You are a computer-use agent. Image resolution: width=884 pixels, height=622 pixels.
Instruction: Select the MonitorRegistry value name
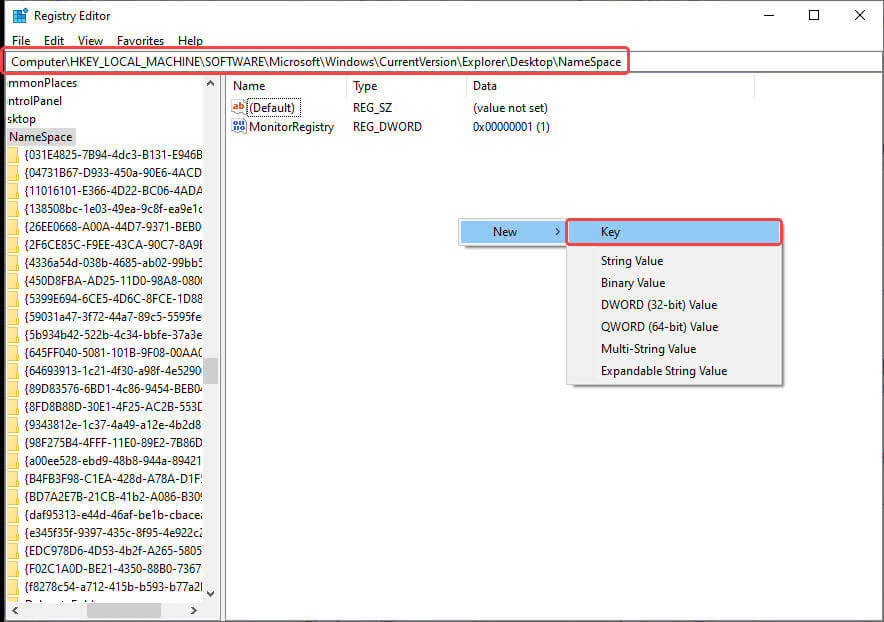291,127
